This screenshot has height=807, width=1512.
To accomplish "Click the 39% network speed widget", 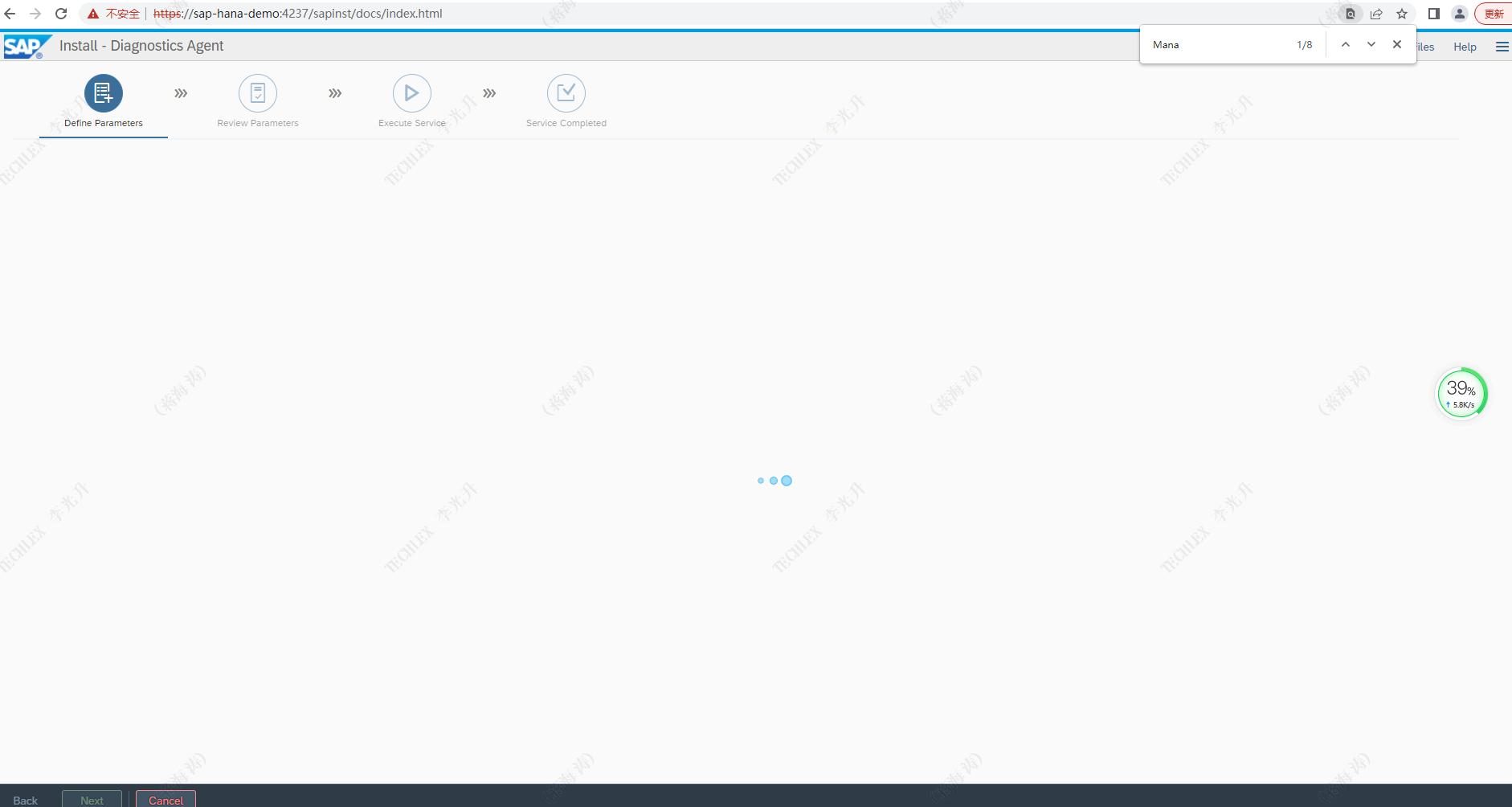I will coord(1461,394).
